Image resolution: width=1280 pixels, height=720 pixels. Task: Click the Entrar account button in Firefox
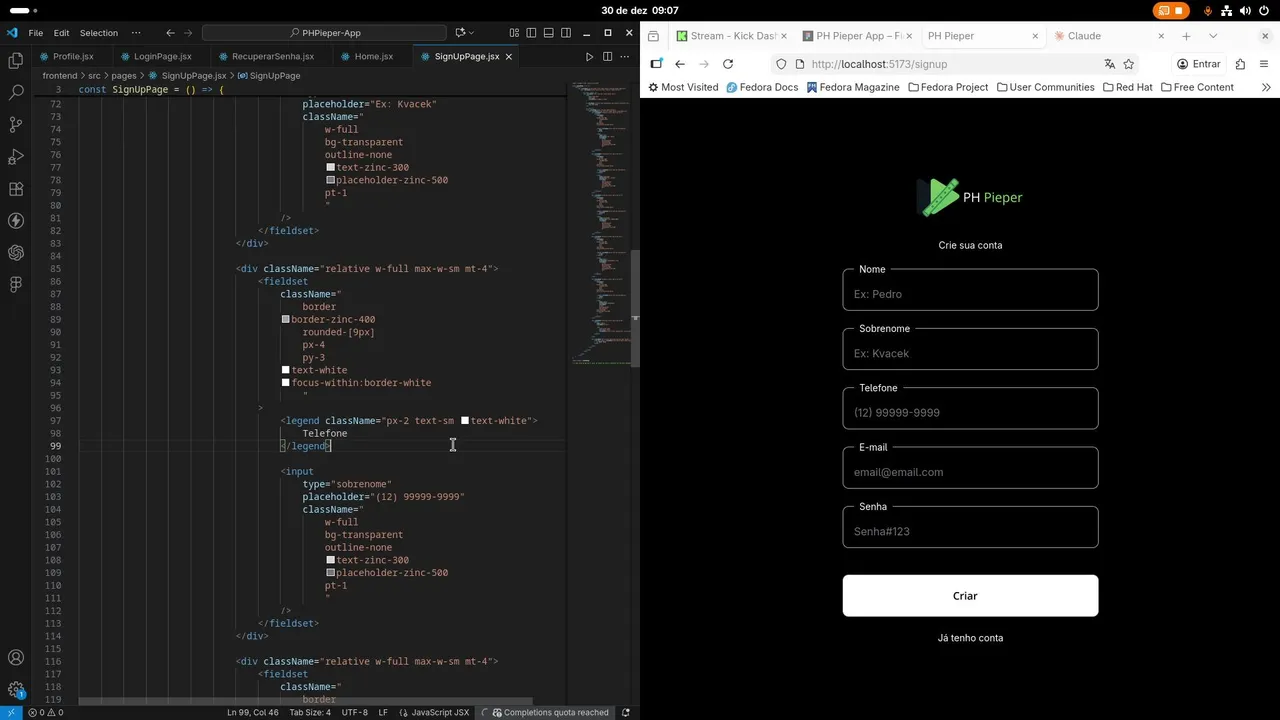point(1198,64)
